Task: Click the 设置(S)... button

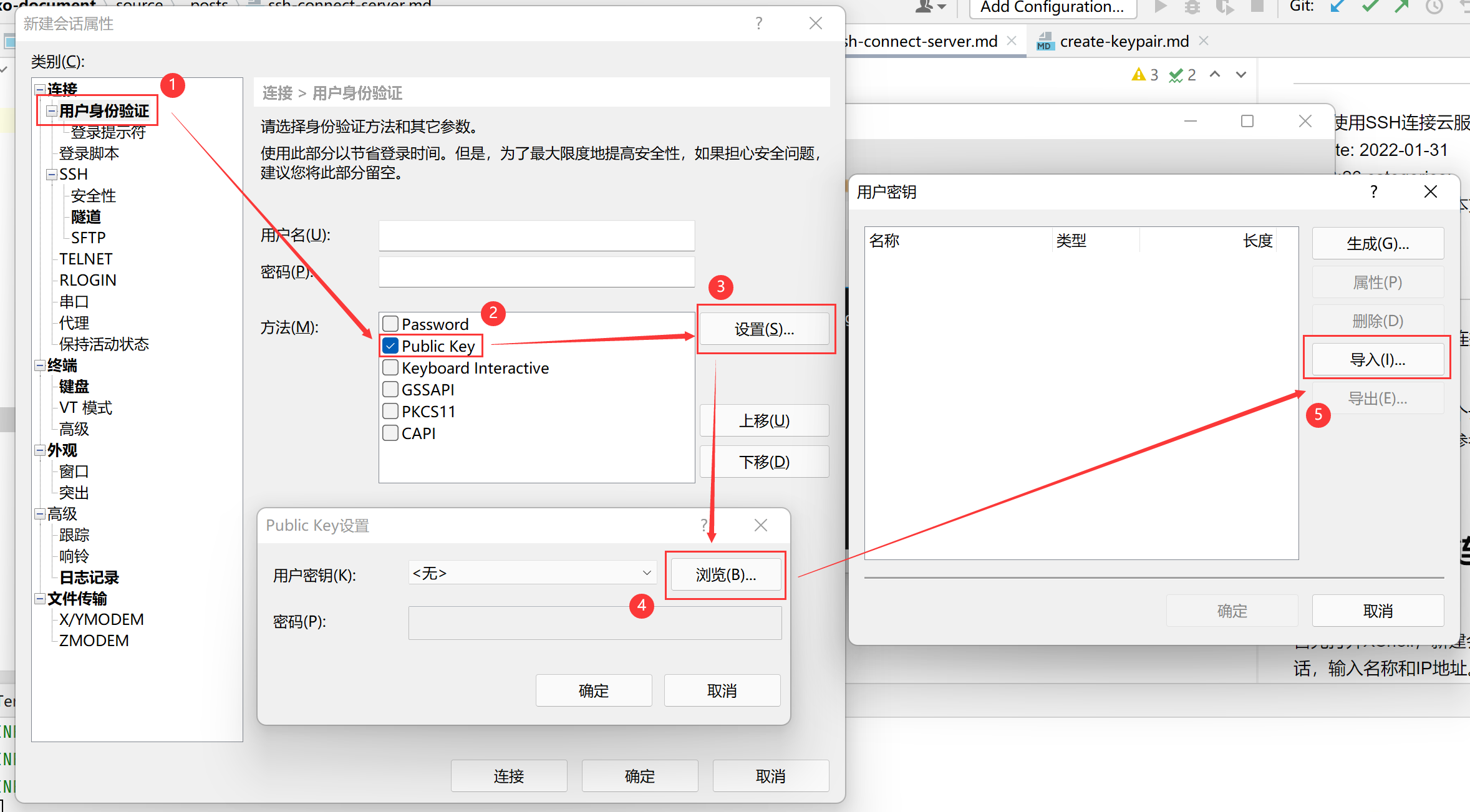Action: [x=764, y=329]
